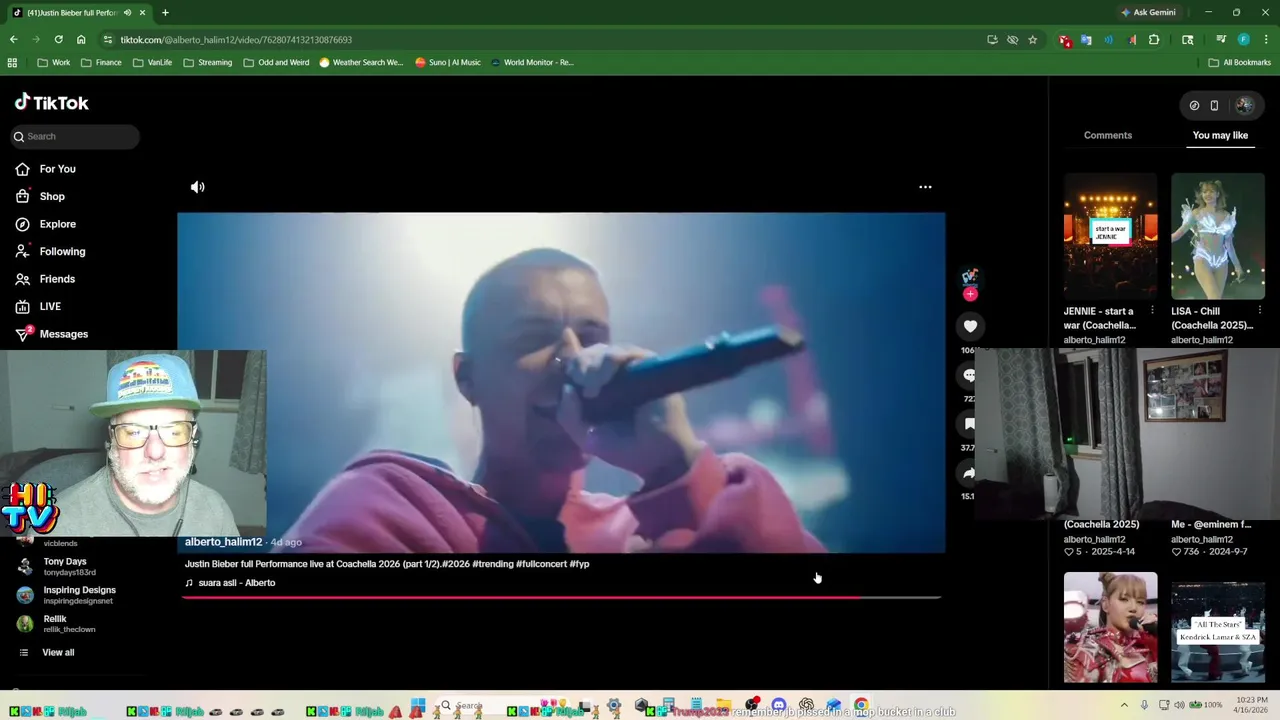The image size is (1280, 720).
Task: Open the TikTok coins icon in the header
Action: point(1194,105)
